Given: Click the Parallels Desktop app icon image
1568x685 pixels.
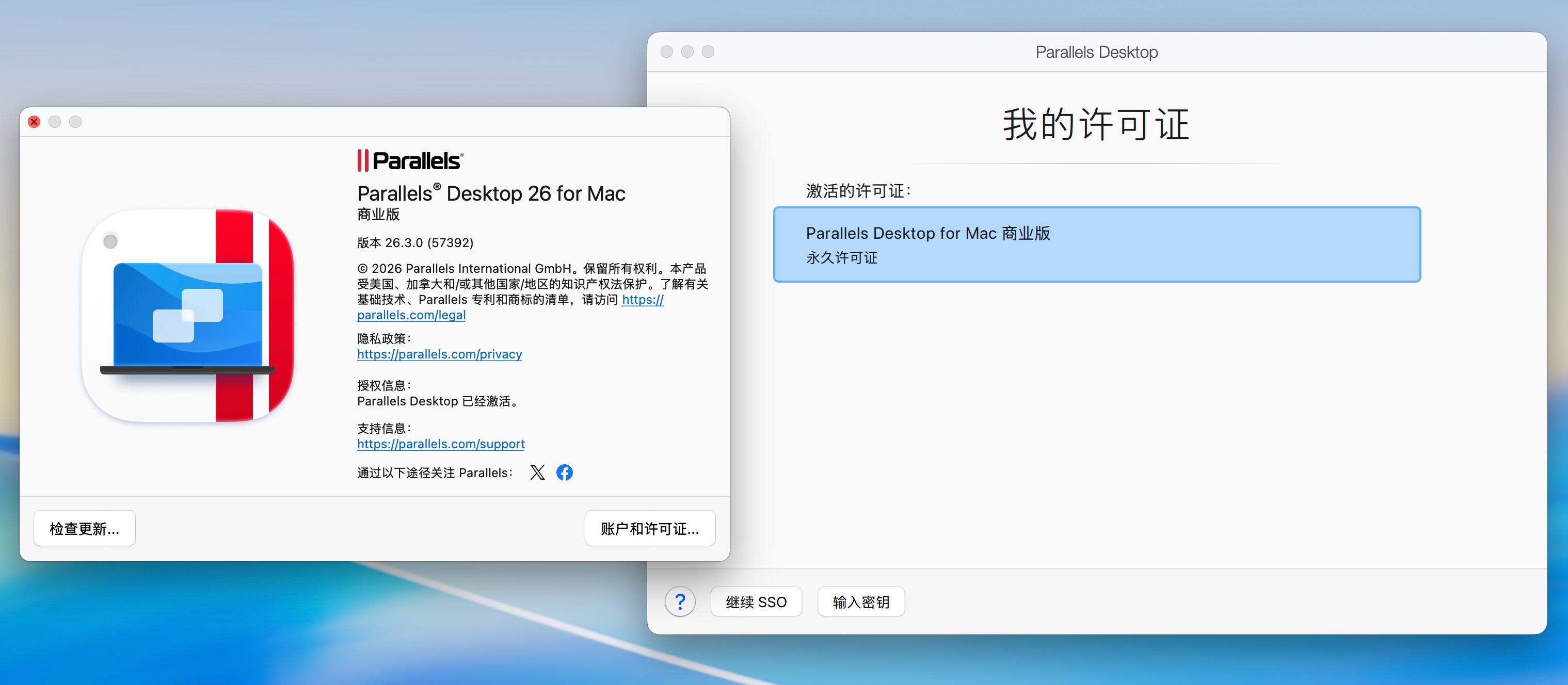Looking at the screenshot, I should tap(188, 316).
